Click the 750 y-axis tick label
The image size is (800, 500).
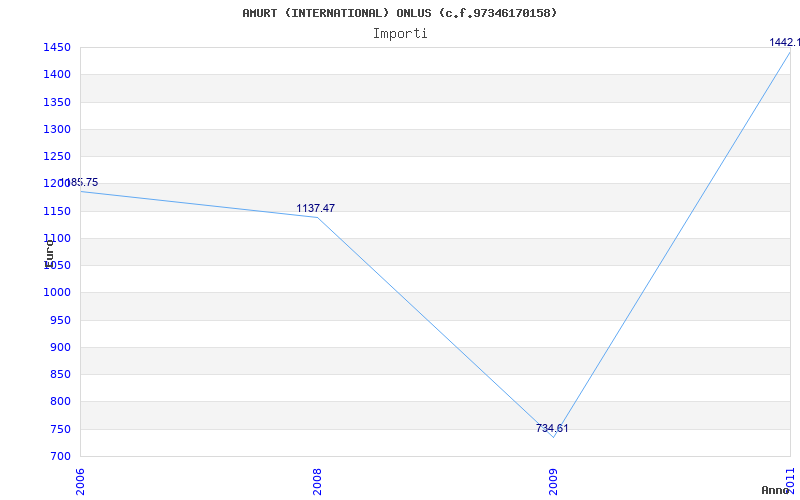click(60, 430)
